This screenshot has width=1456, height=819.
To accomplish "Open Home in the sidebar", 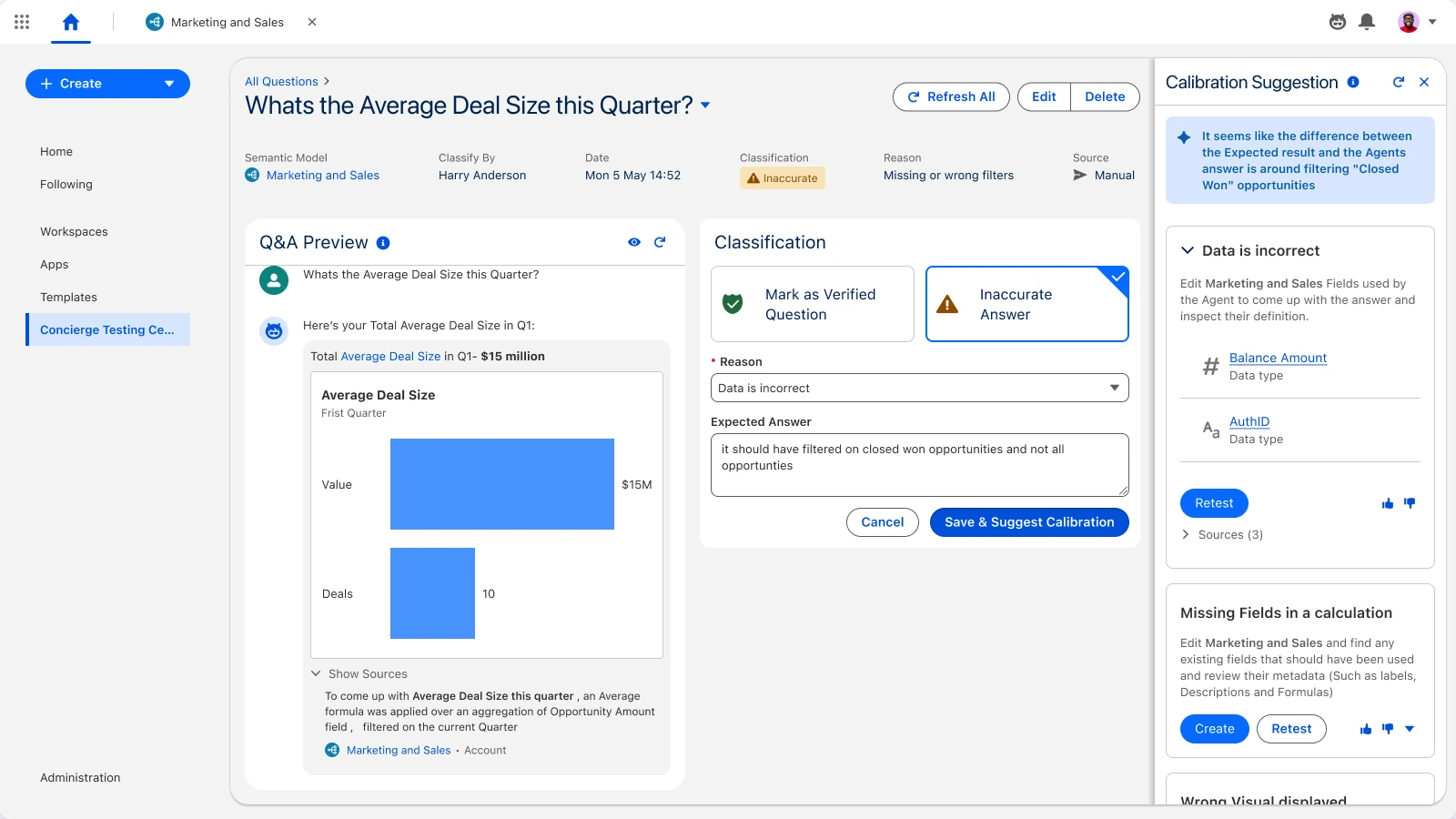I will pyautogui.click(x=56, y=152).
